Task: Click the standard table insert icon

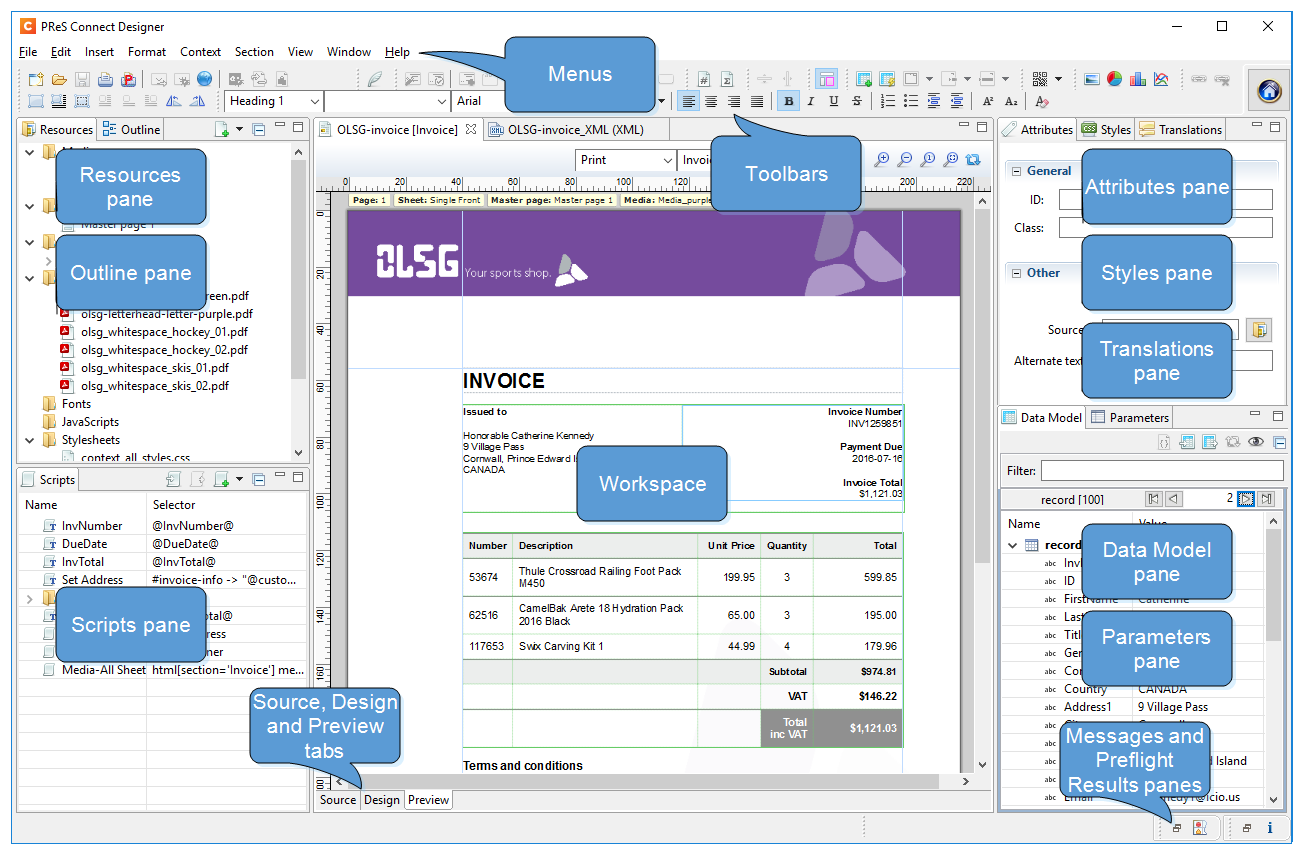Action: [864, 79]
